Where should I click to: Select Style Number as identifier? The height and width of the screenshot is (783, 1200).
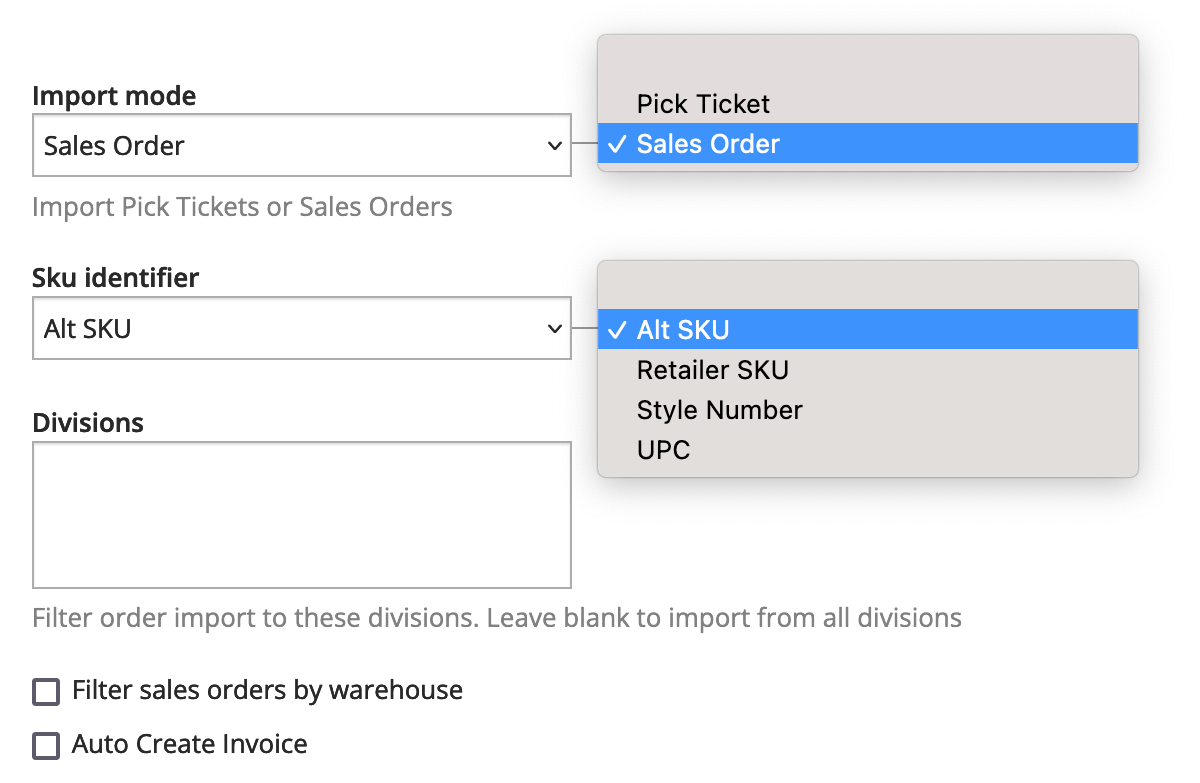(719, 410)
